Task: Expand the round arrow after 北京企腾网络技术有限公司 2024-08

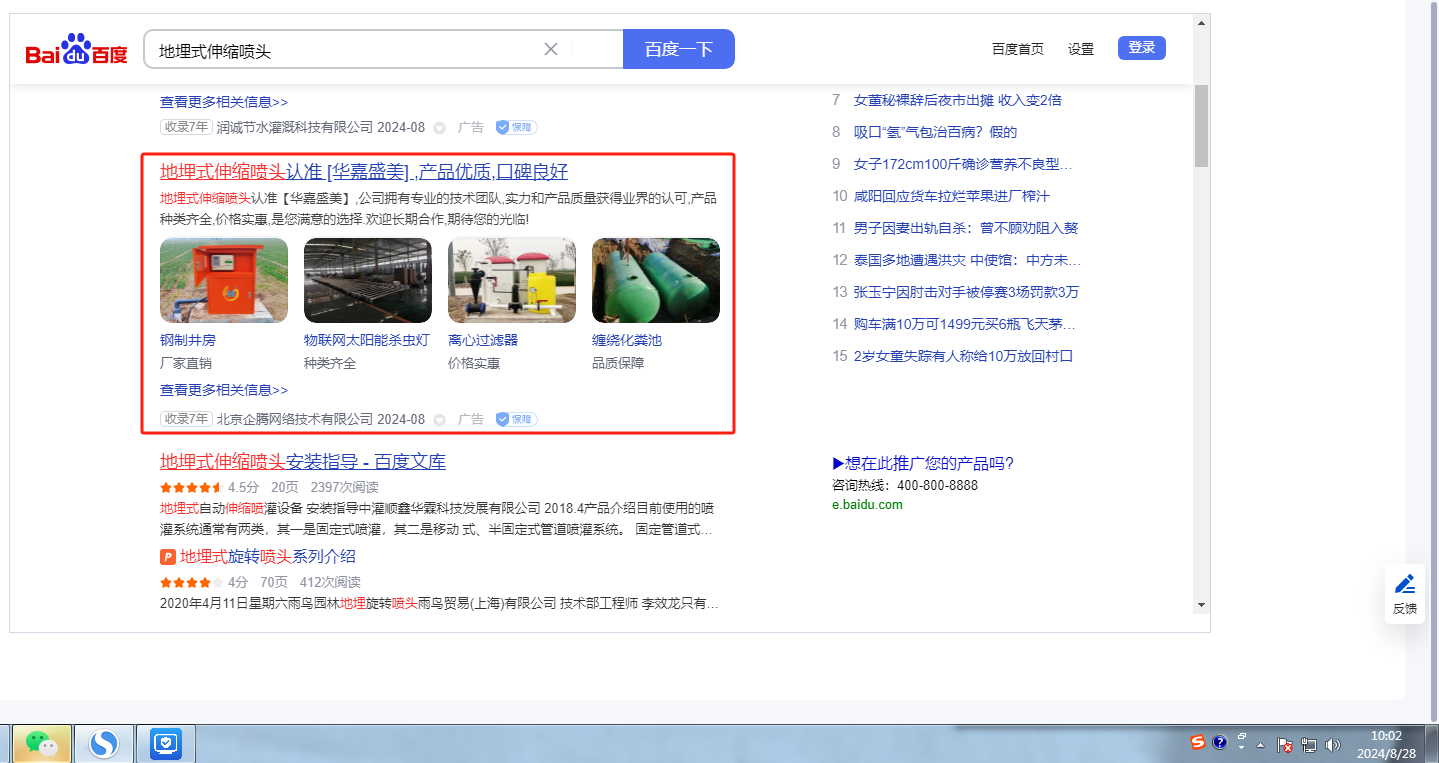Action: click(x=439, y=420)
